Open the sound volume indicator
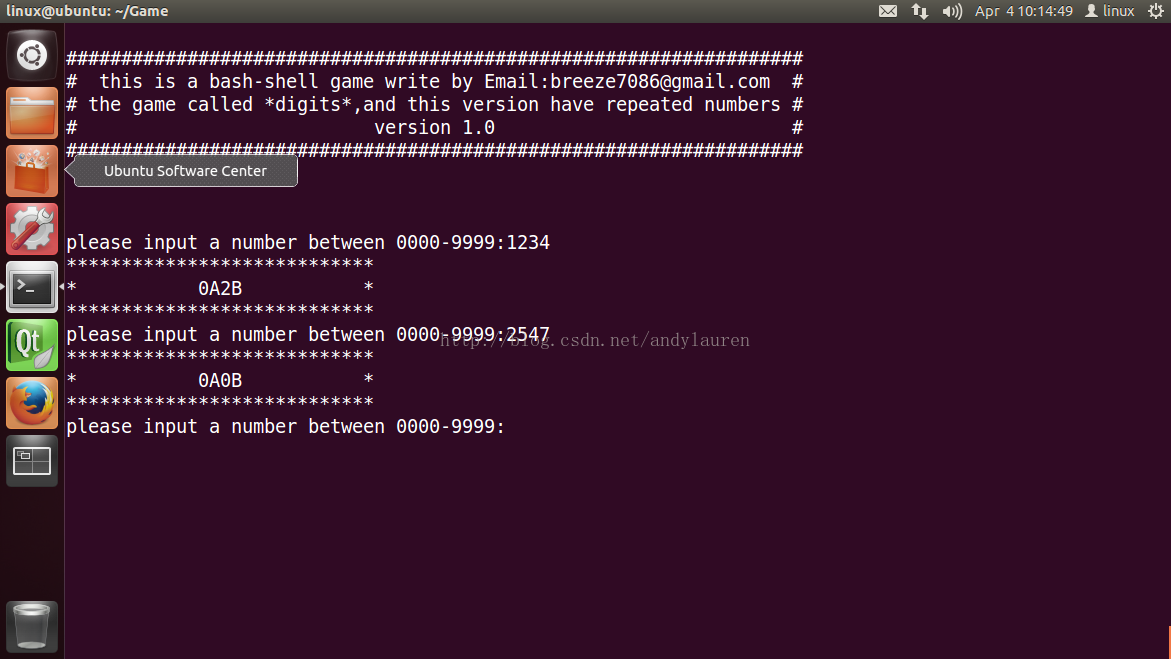The image size is (1171, 659). (x=952, y=11)
